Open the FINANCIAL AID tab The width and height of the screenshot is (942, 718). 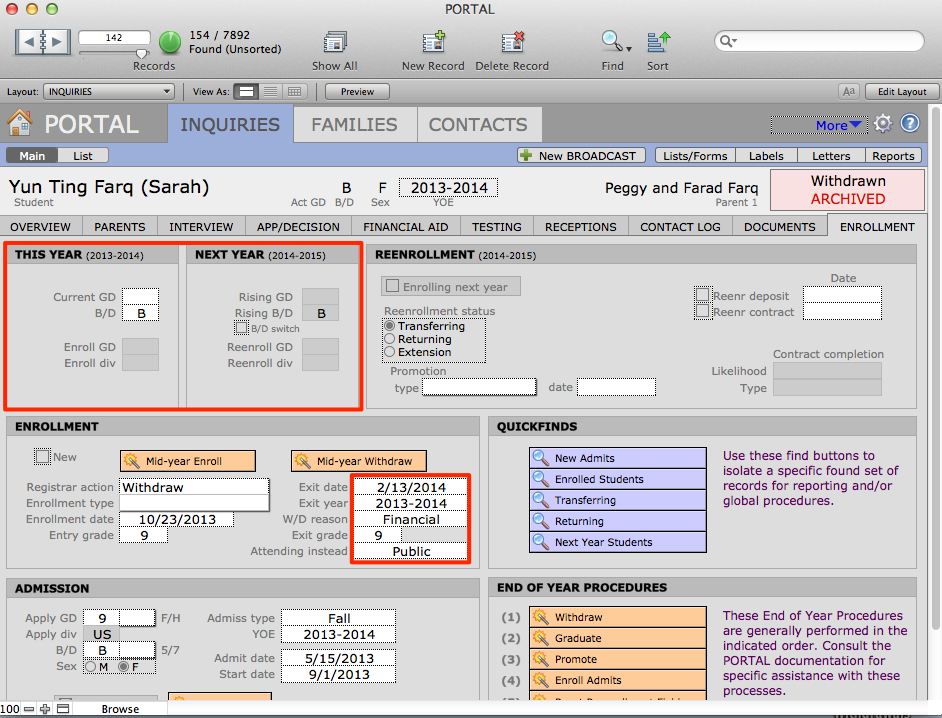coord(407,227)
